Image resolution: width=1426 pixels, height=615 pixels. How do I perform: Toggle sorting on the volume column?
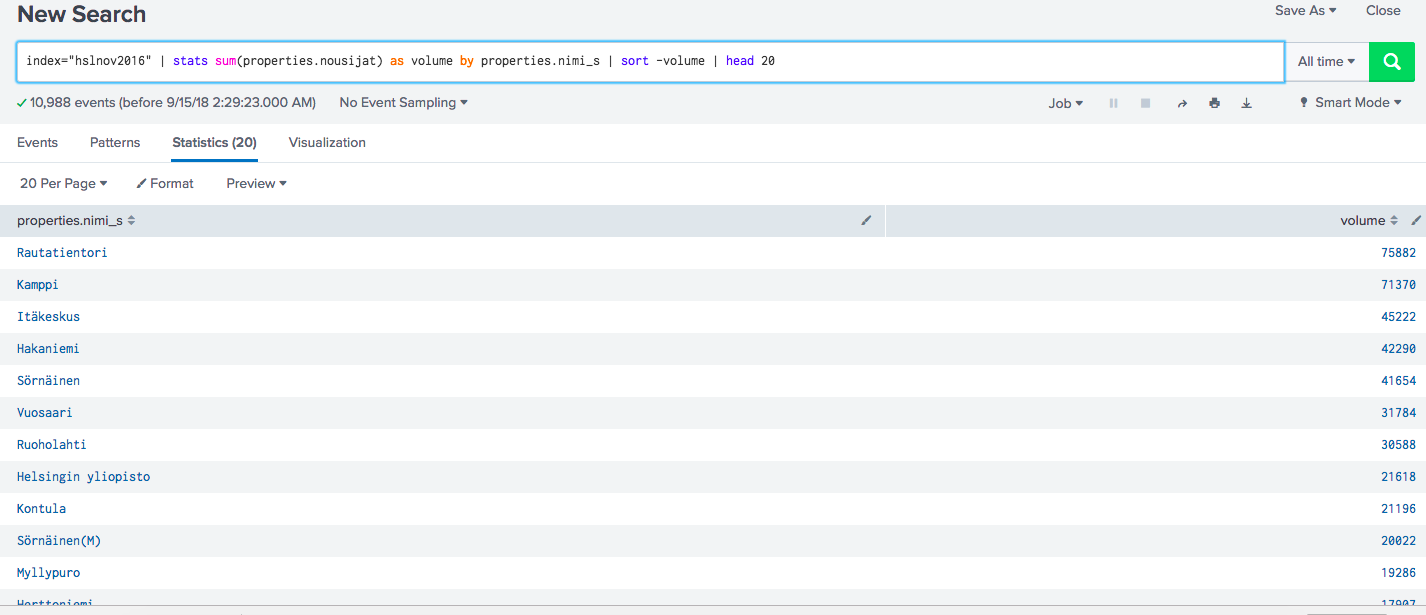[1394, 220]
